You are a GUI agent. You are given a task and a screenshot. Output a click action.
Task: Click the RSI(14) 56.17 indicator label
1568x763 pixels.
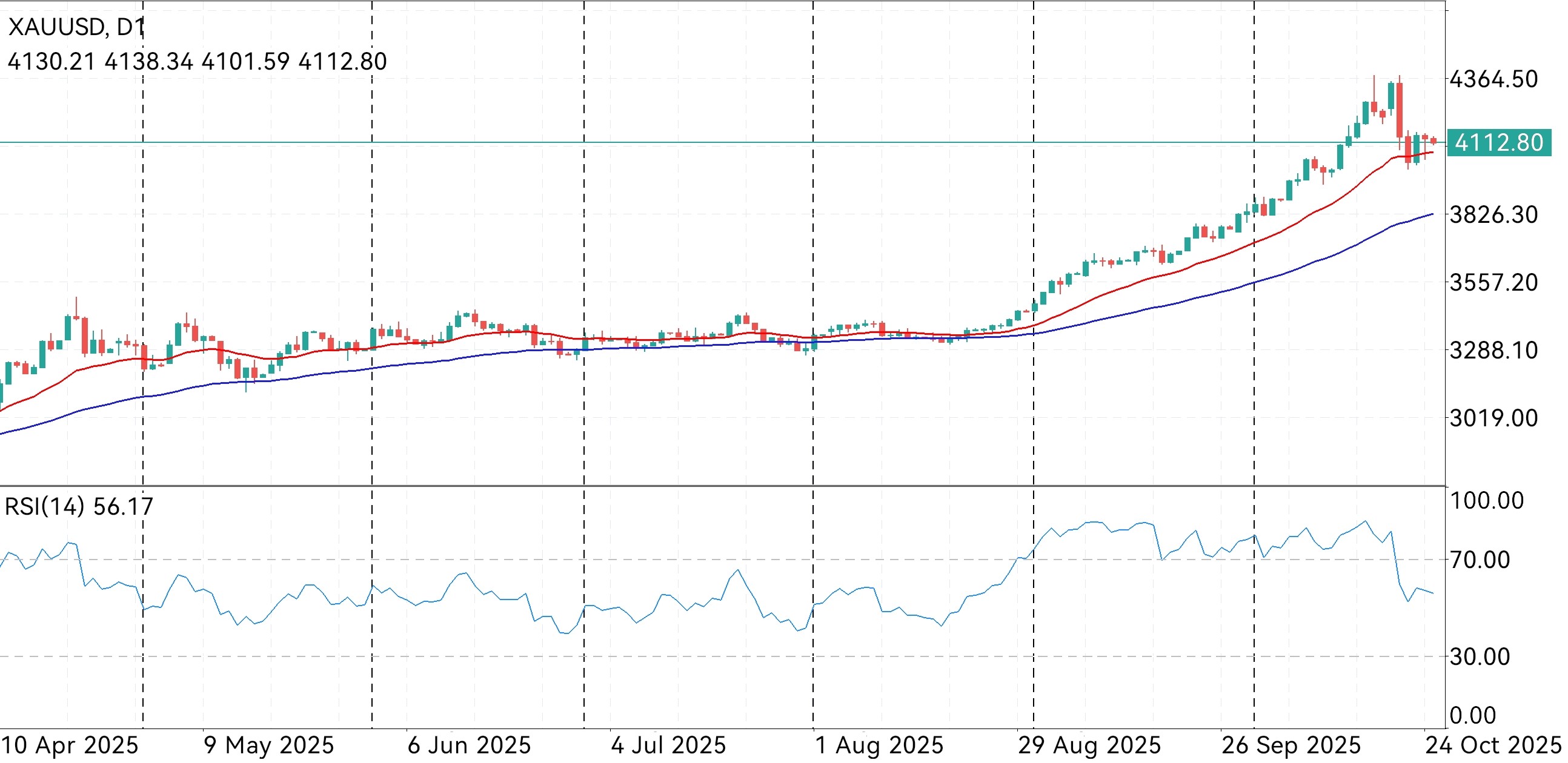click(x=79, y=506)
